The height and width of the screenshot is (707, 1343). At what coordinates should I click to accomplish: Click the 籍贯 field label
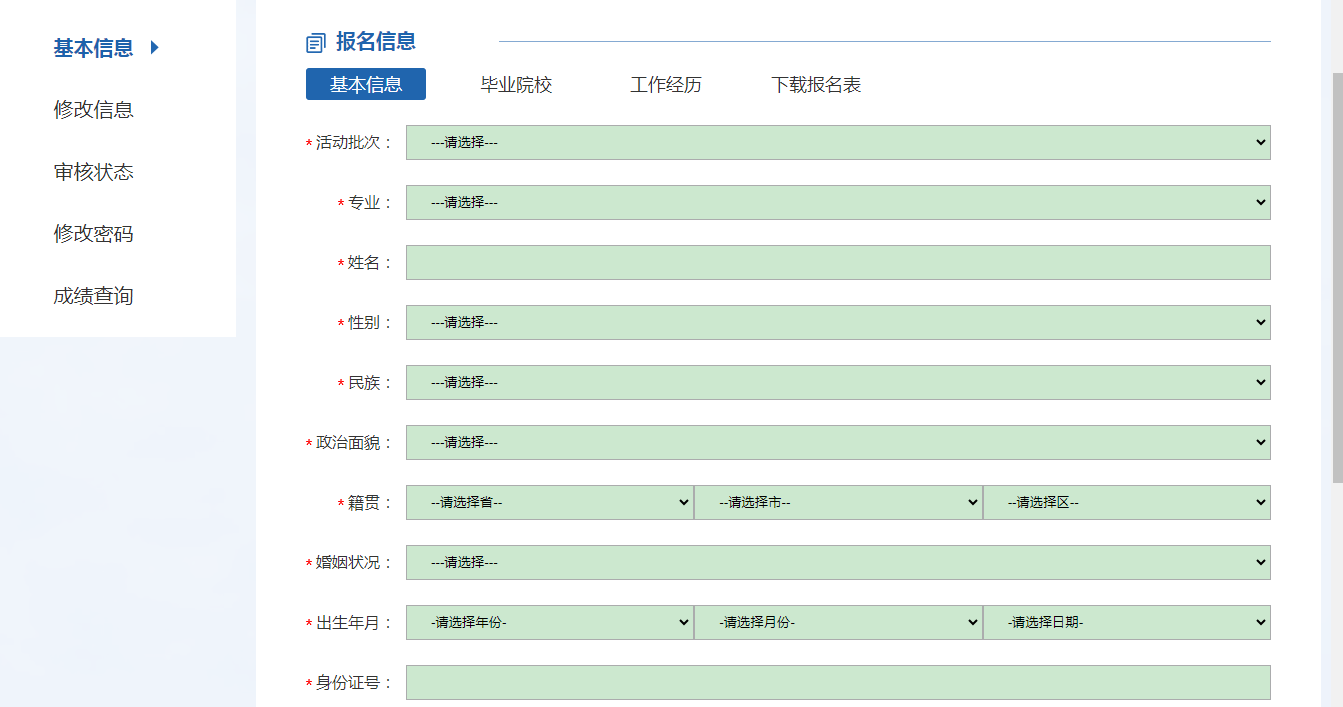coord(364,503)
